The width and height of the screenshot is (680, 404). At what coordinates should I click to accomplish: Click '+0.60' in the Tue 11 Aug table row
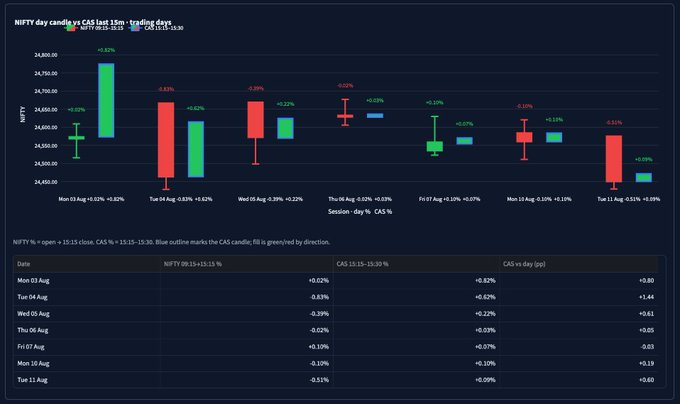646,380
